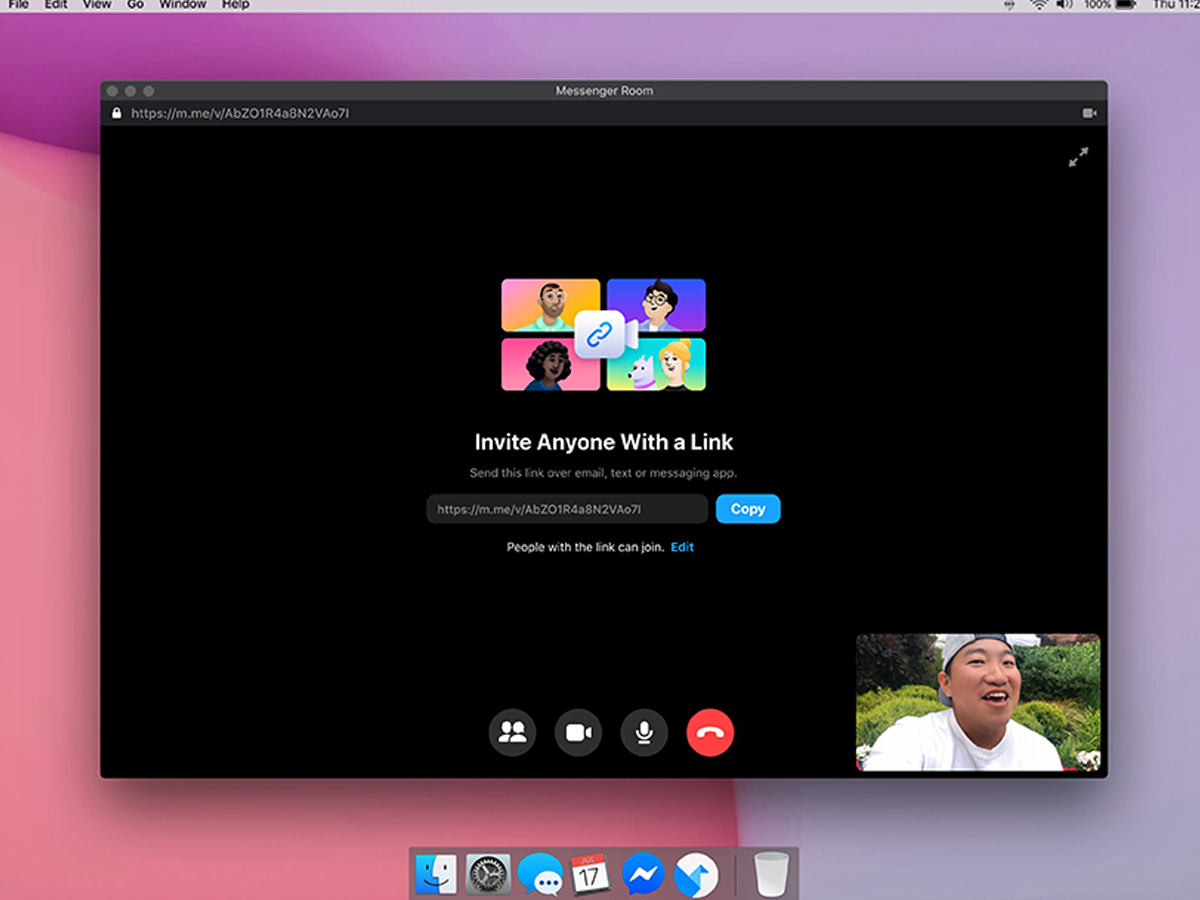
Task: Mute the microphone
Action: click(x=644, y=733)
